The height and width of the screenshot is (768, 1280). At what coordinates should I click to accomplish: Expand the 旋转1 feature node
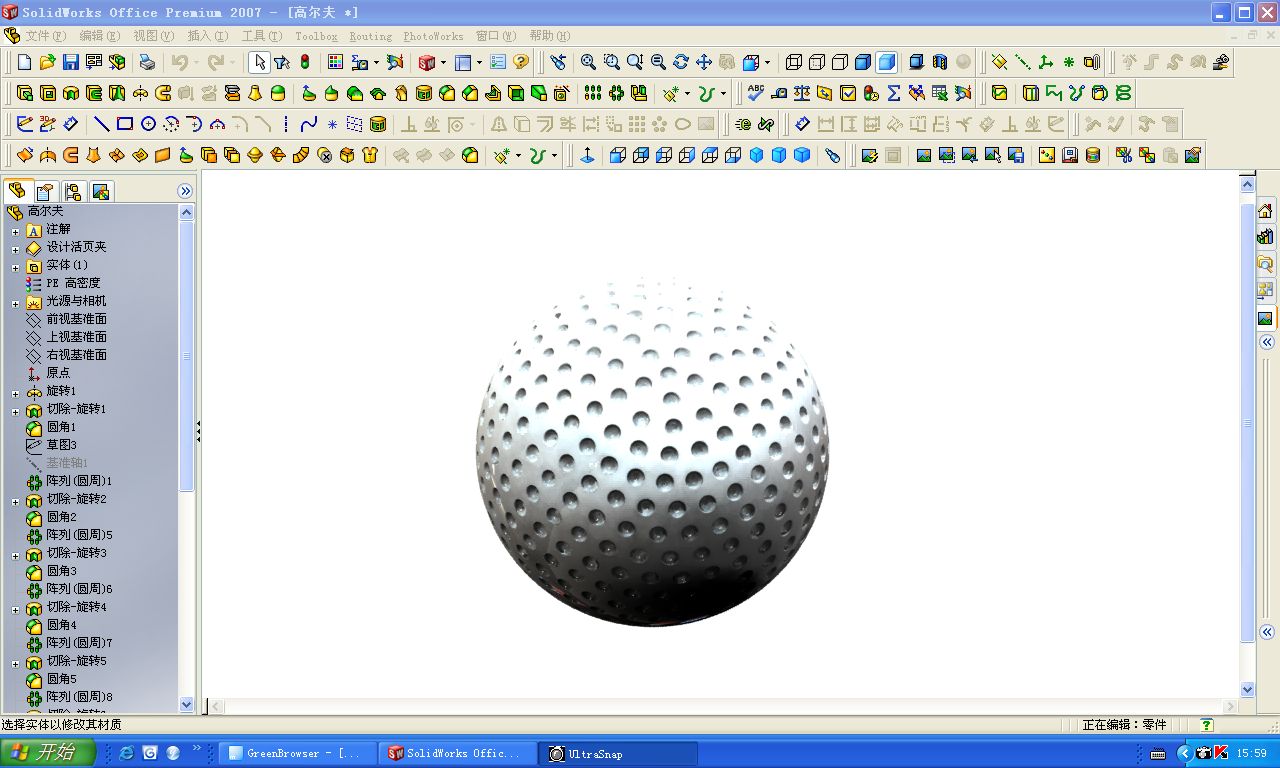click(x=15, y=393)
